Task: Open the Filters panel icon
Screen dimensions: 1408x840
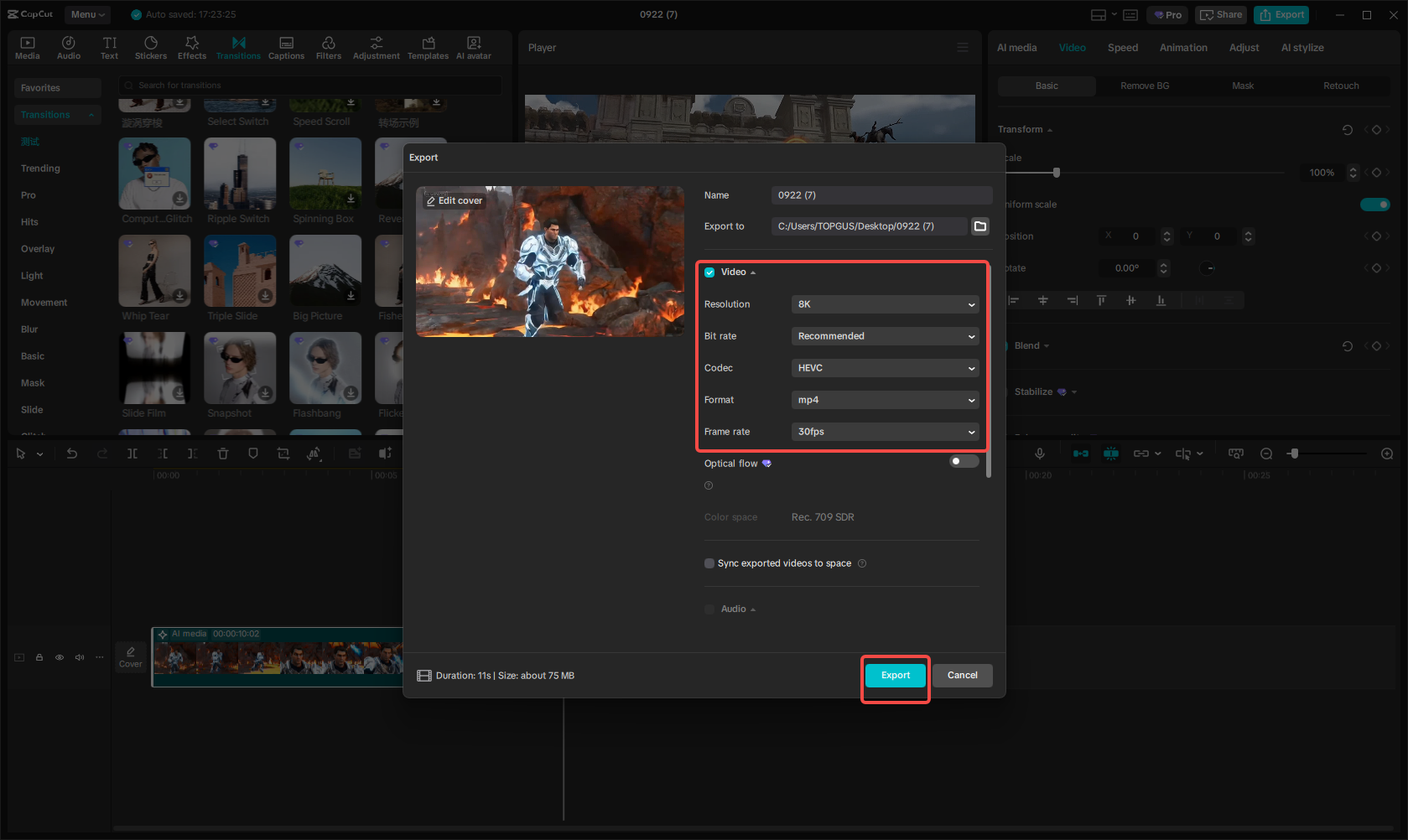Action: 329,48
